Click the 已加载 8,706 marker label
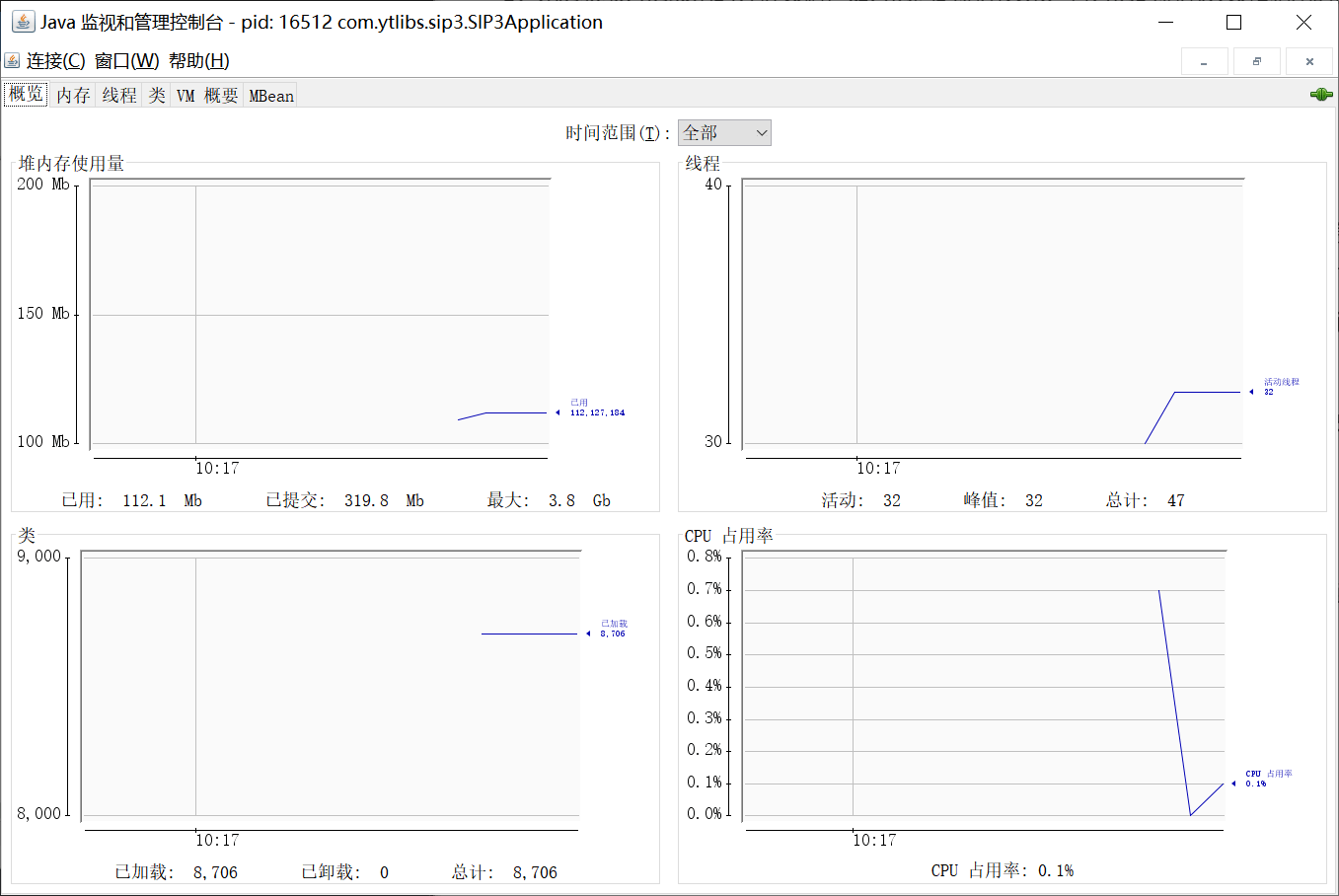This screenshot has width=1339, height=896. (x=613, y=629)
